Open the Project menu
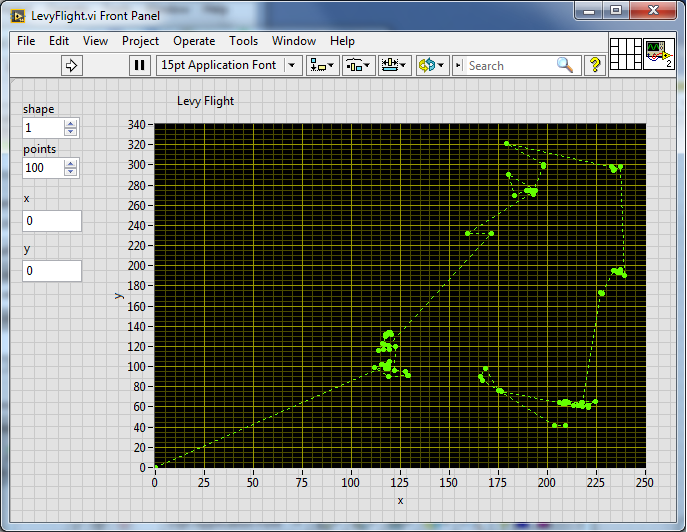Screen dimensions: 687x532 140,41
